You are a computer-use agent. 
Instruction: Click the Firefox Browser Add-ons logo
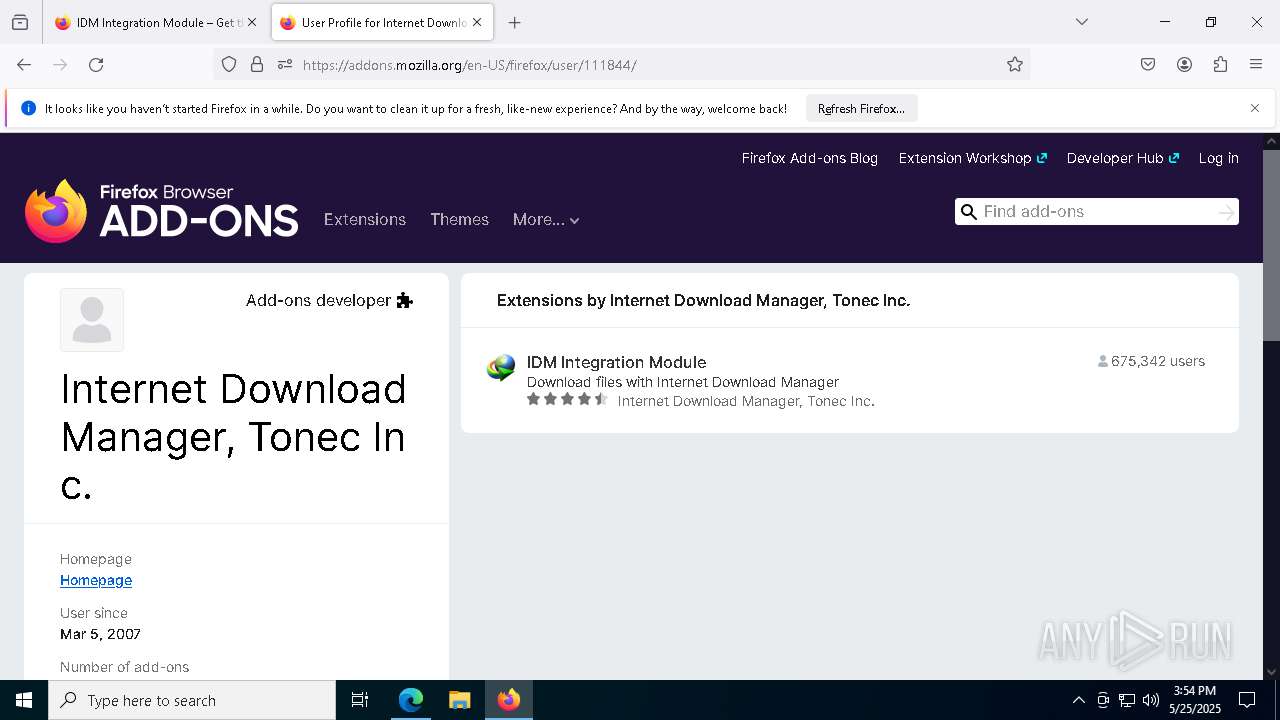[x=162, y=211]
